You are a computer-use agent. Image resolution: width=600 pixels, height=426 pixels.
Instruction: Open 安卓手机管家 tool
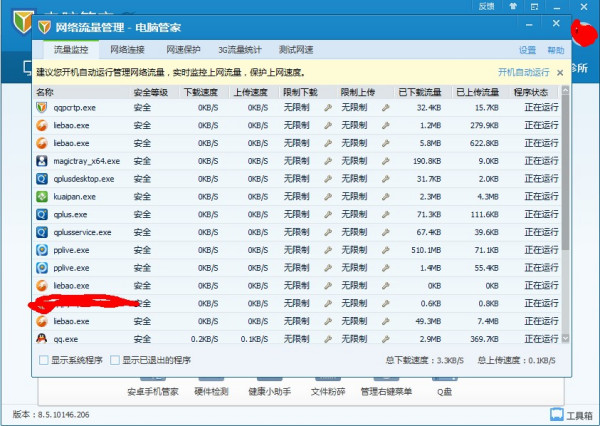click(153, 392)
